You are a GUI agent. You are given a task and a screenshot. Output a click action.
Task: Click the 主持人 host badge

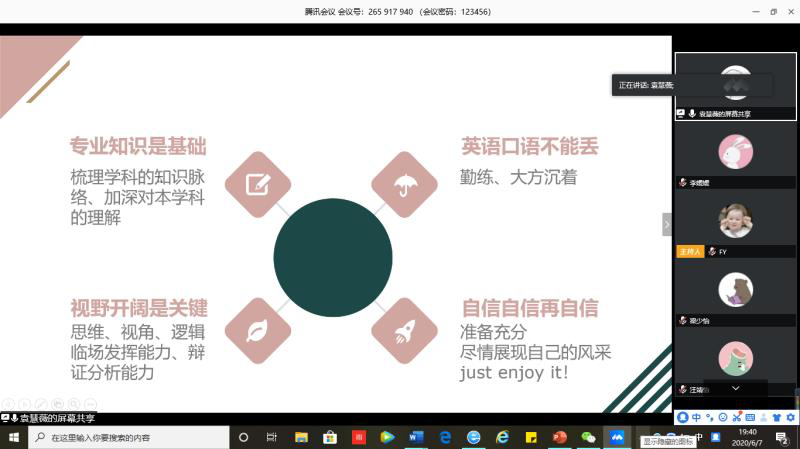(x=690, y=252)
